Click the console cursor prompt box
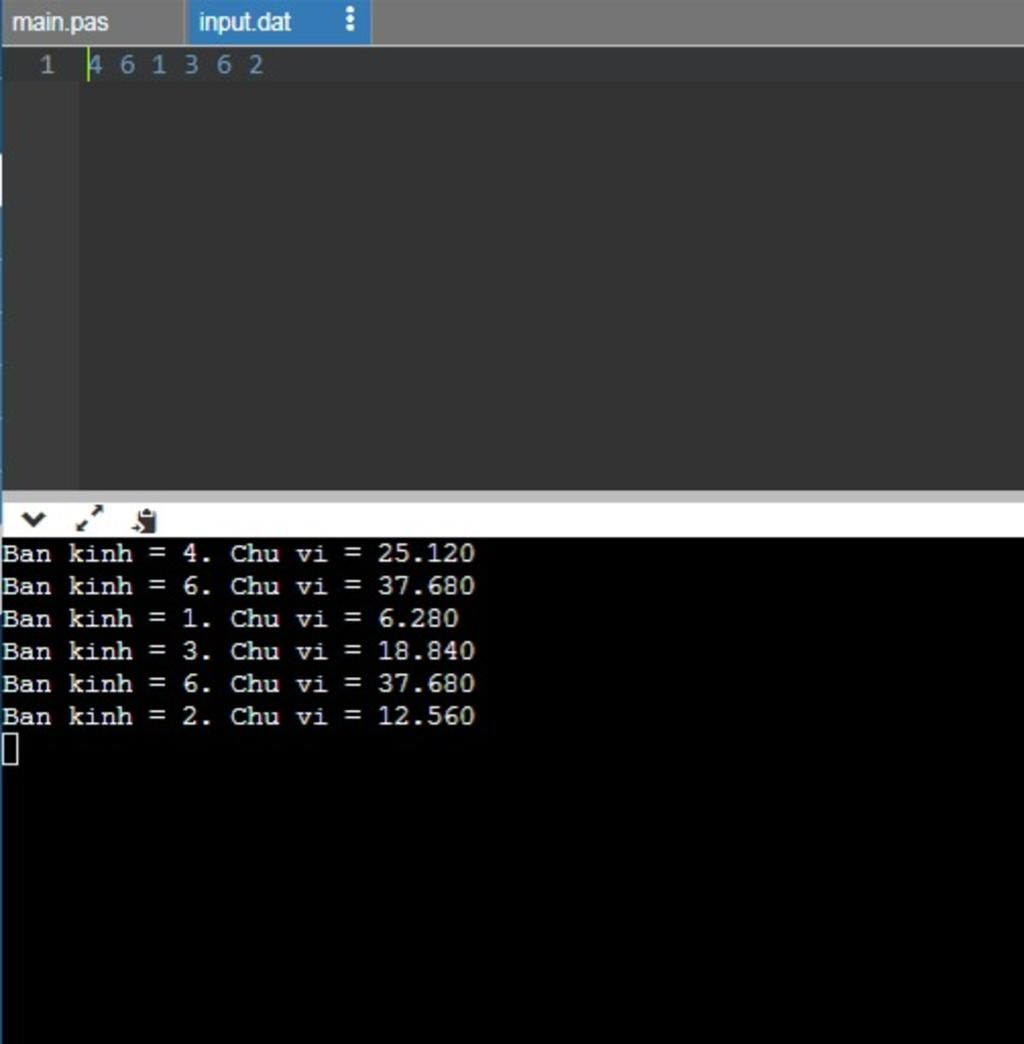This screenshot has height=1044, width=1024. [10, 750]
